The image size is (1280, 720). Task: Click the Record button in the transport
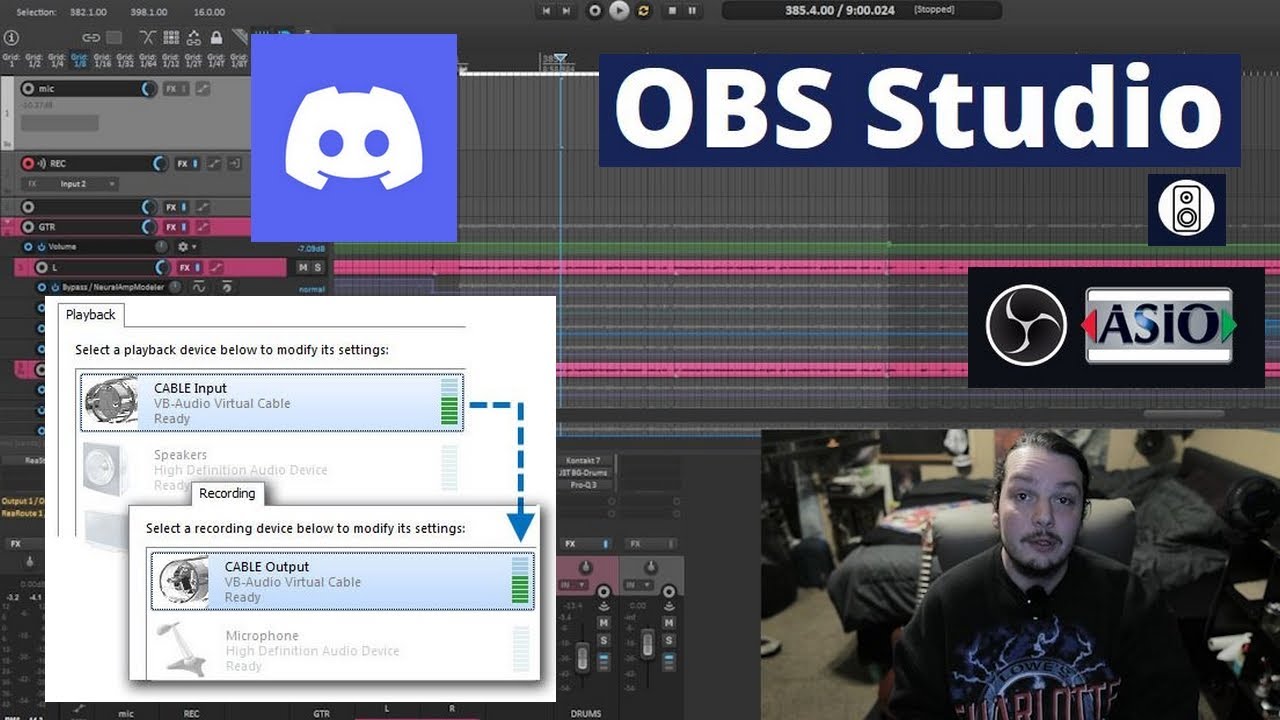tap(595, 10)
